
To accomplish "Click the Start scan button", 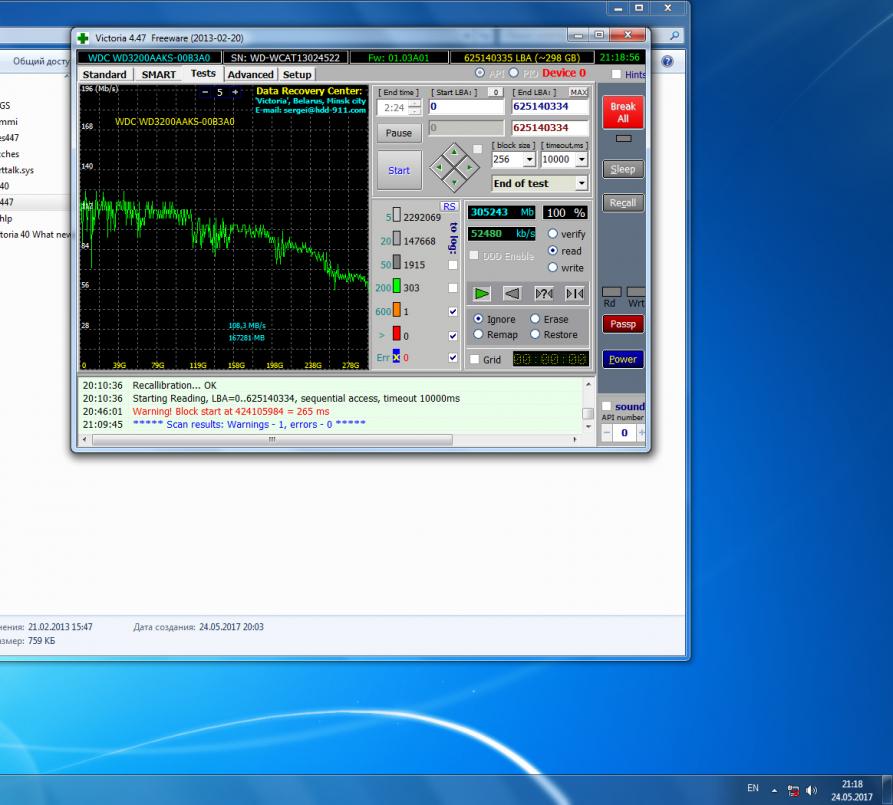I will 399,170.
